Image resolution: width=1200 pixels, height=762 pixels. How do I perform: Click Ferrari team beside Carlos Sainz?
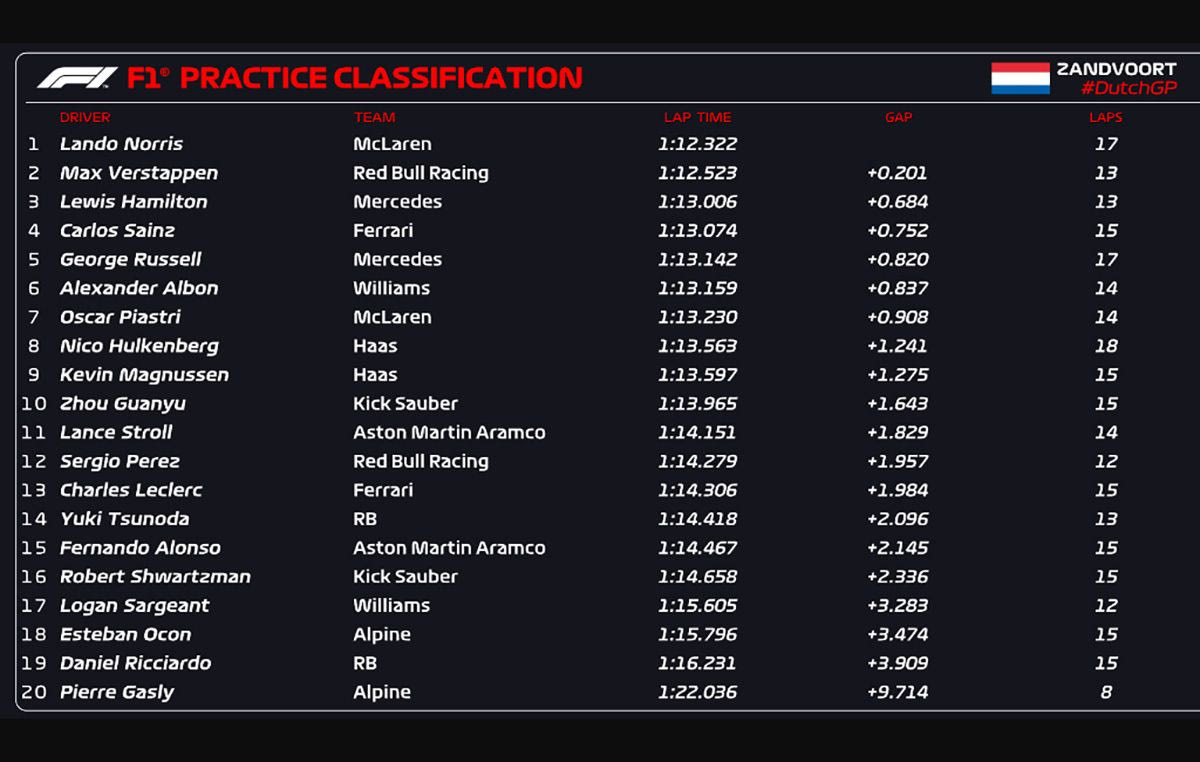coord(383,231)
